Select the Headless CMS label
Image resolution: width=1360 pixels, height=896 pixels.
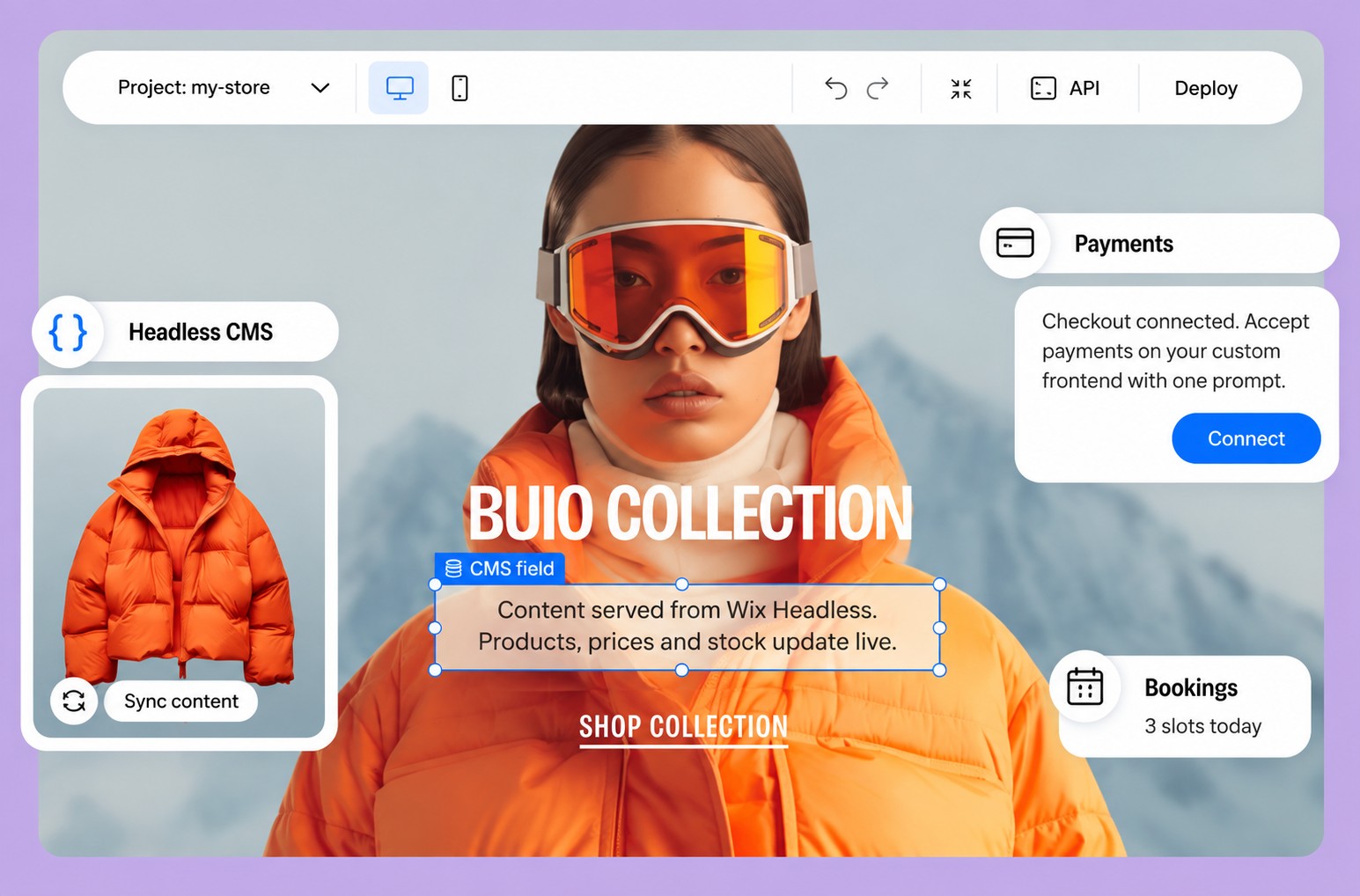201,332
